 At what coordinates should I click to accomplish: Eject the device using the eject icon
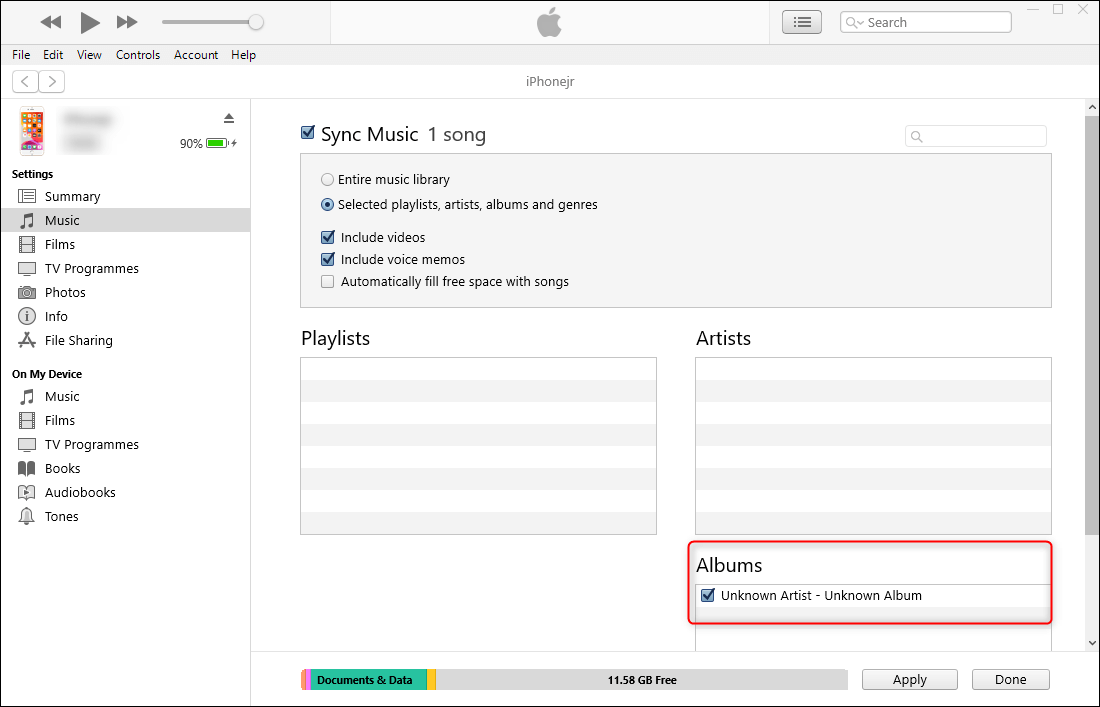click(x=229, y=118)
